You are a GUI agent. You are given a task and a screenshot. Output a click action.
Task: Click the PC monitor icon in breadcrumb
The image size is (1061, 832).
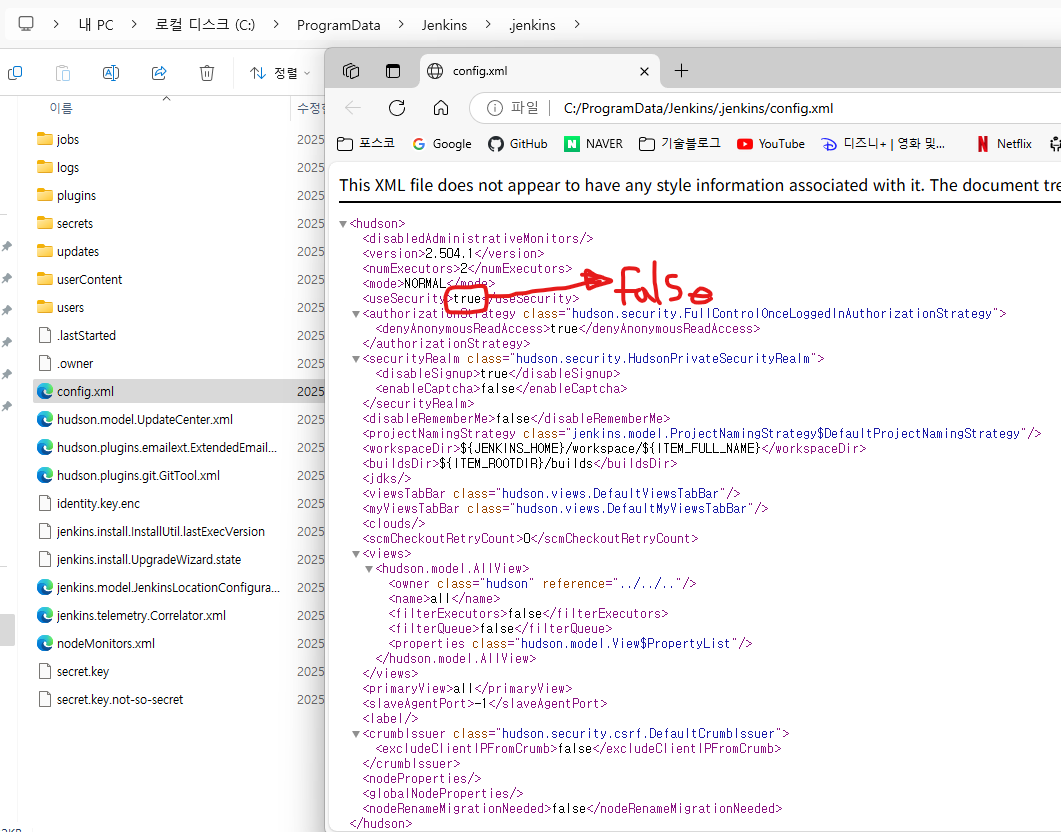[x=26, y=24]
